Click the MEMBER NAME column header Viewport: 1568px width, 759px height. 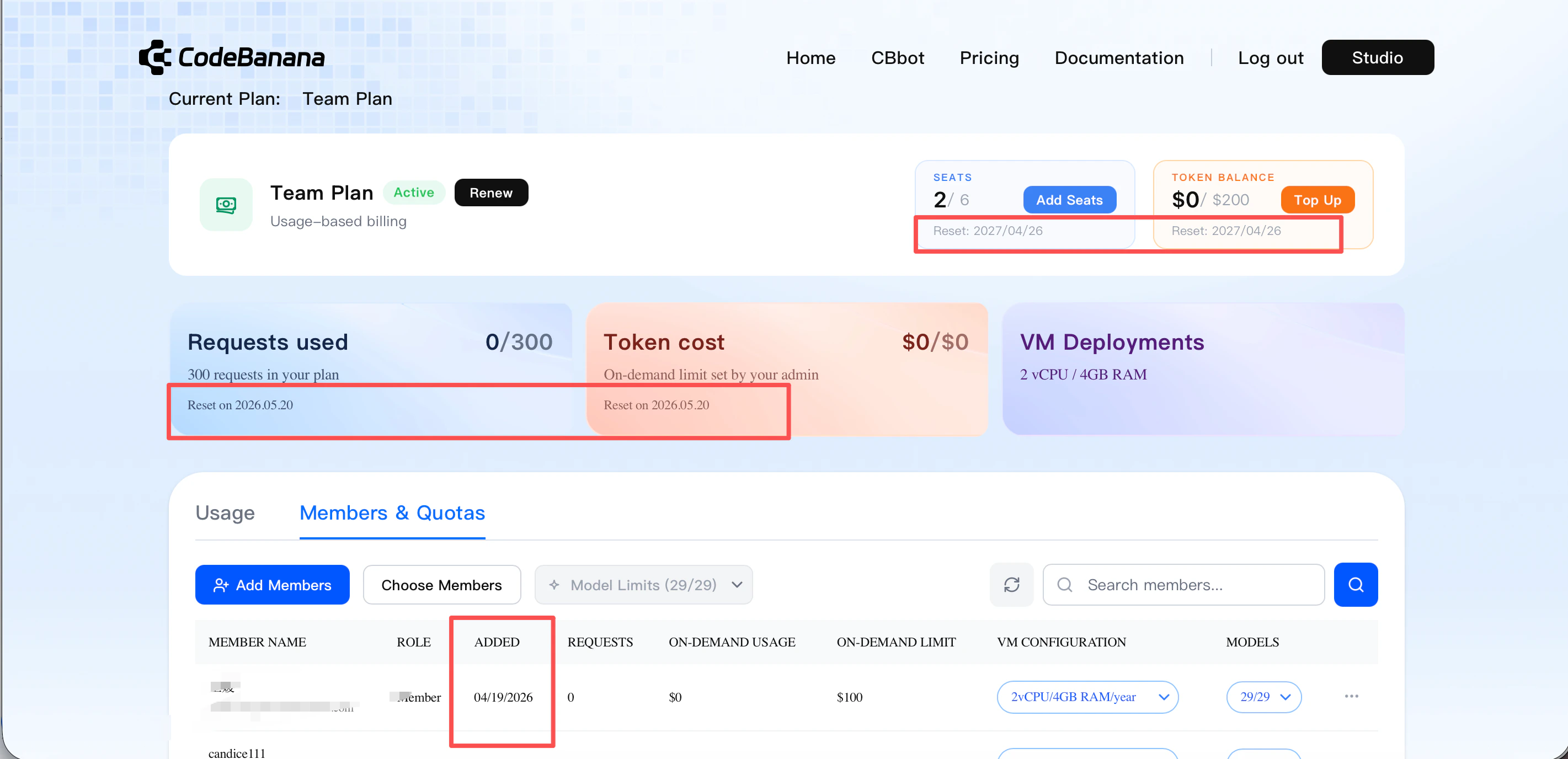(x=257, y=642)
